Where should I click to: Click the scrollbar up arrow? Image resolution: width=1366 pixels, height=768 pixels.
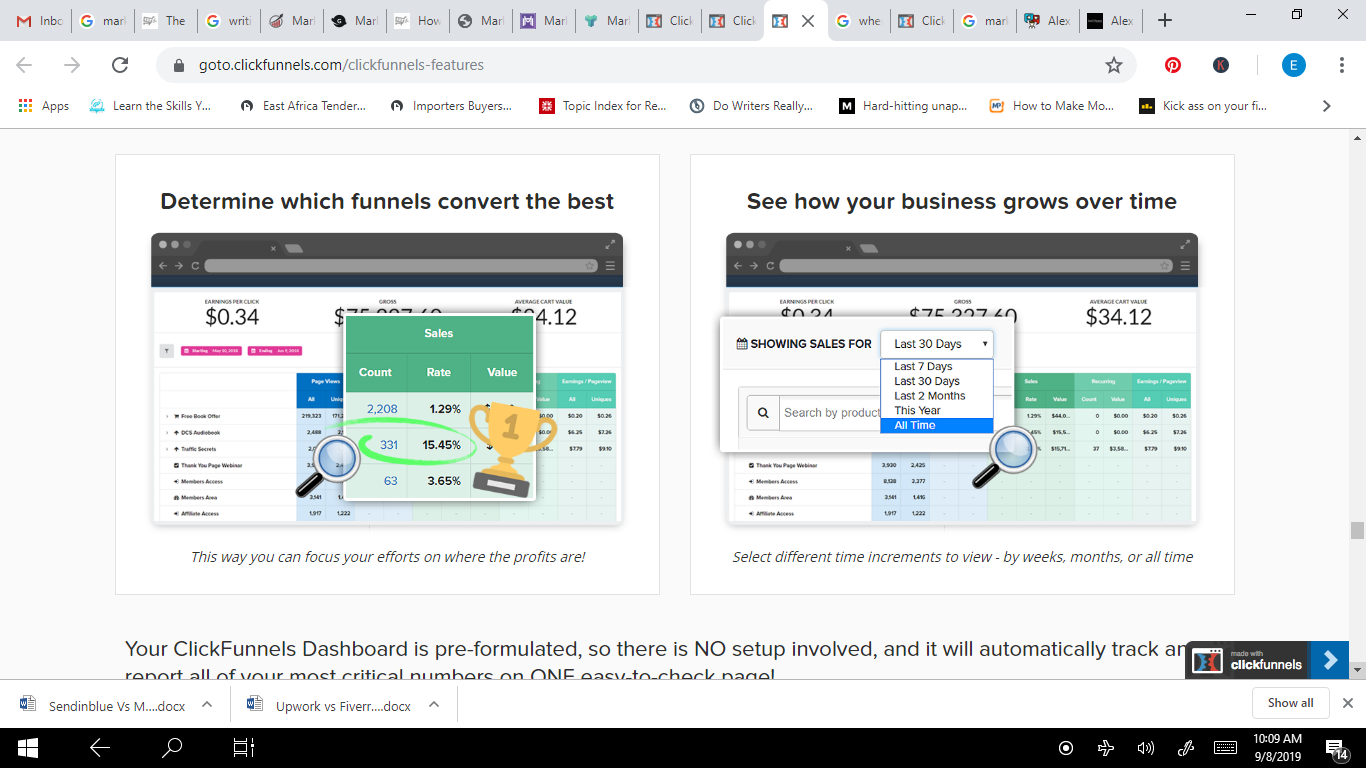pyautogui.click(x=1357, y=138)
